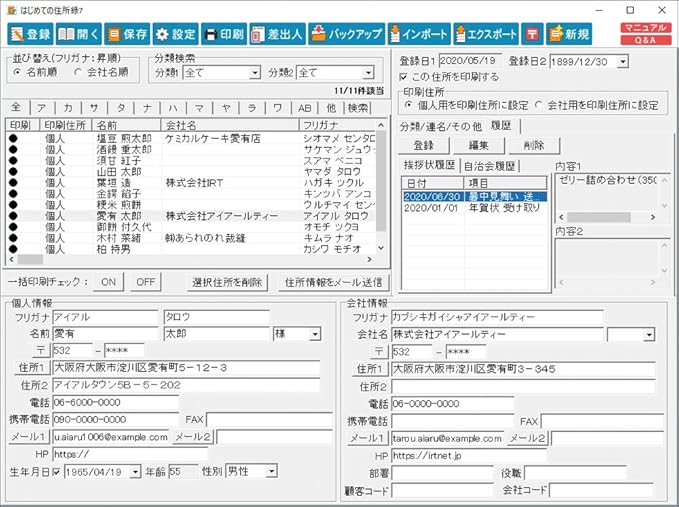Select 会社用を印刷住所に設定 radio option
The width and height of the screenshot is (679, 507).
(x=539, y=104)
